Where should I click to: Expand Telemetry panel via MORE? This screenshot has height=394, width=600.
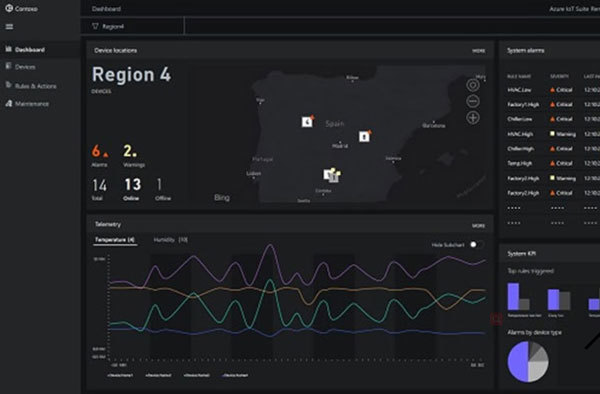[x=478, y=226]
